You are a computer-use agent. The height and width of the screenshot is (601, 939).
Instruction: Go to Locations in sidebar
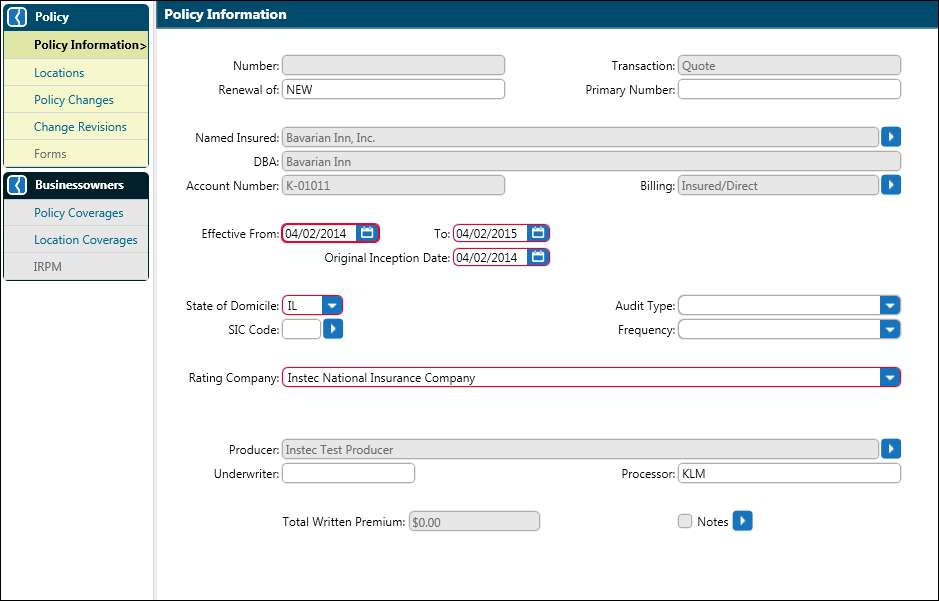(59, 73)
